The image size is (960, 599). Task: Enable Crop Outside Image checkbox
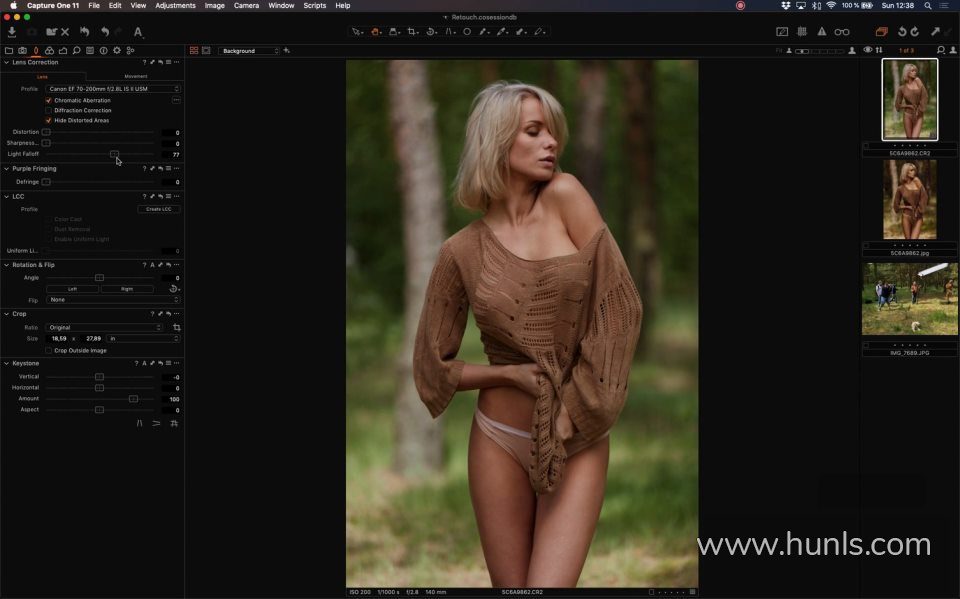click(48, 350)
